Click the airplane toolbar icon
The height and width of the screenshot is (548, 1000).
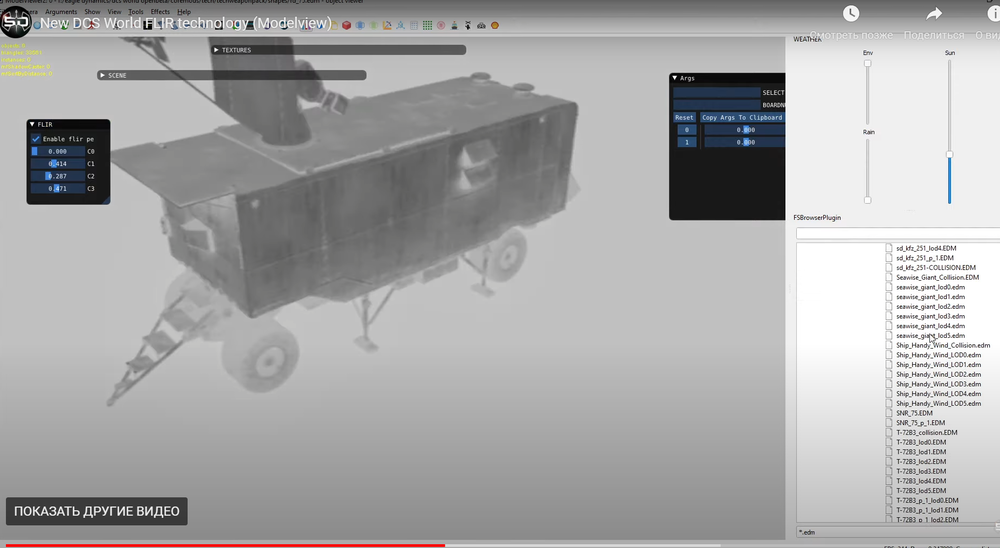click(x=467, y=26)
